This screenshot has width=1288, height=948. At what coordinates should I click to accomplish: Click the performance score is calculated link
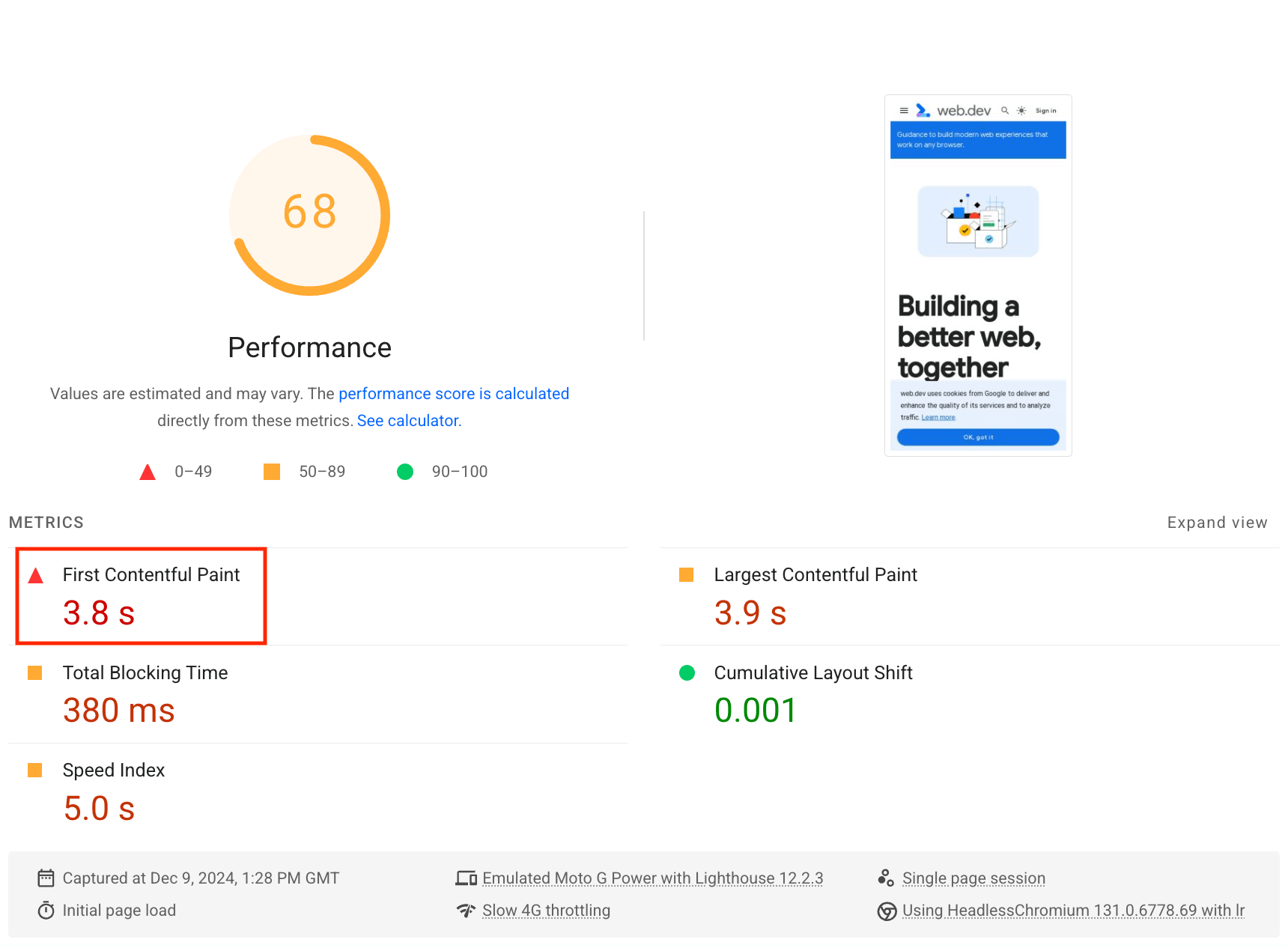pyautogui.click(x=454, y=393)
